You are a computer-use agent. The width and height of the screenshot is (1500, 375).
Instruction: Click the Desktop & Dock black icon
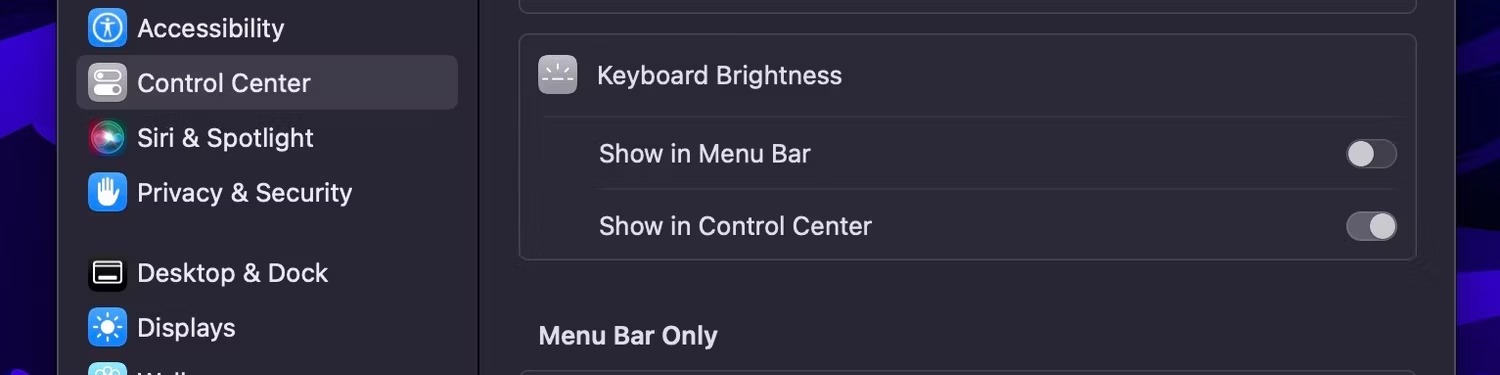pyautogui.click(x=107, y=273)
